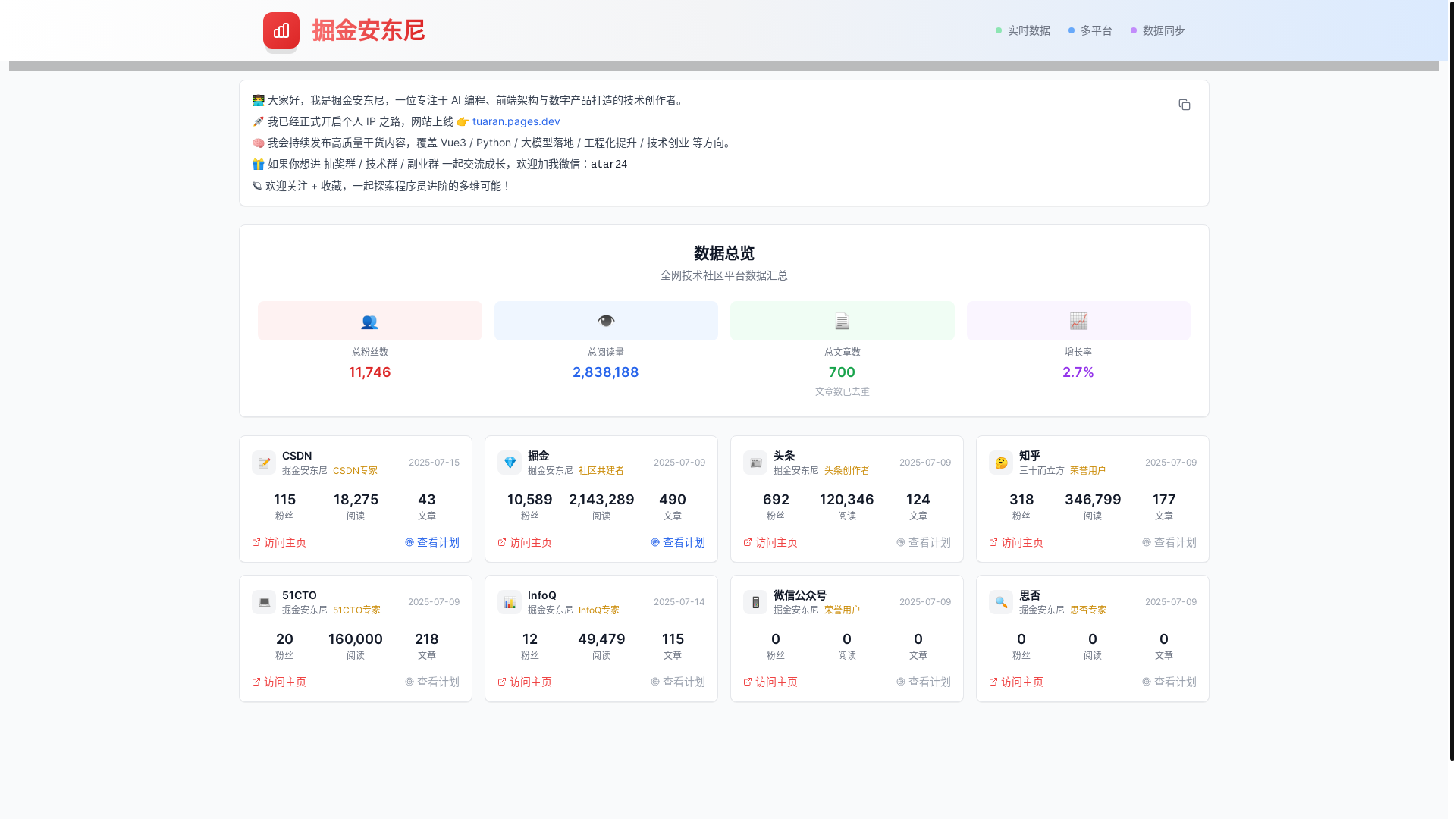The width and height of the screenshot is (1456, 819).
Task: Click the total reads value 2,838,188
Action: click(x=606, y=372)
